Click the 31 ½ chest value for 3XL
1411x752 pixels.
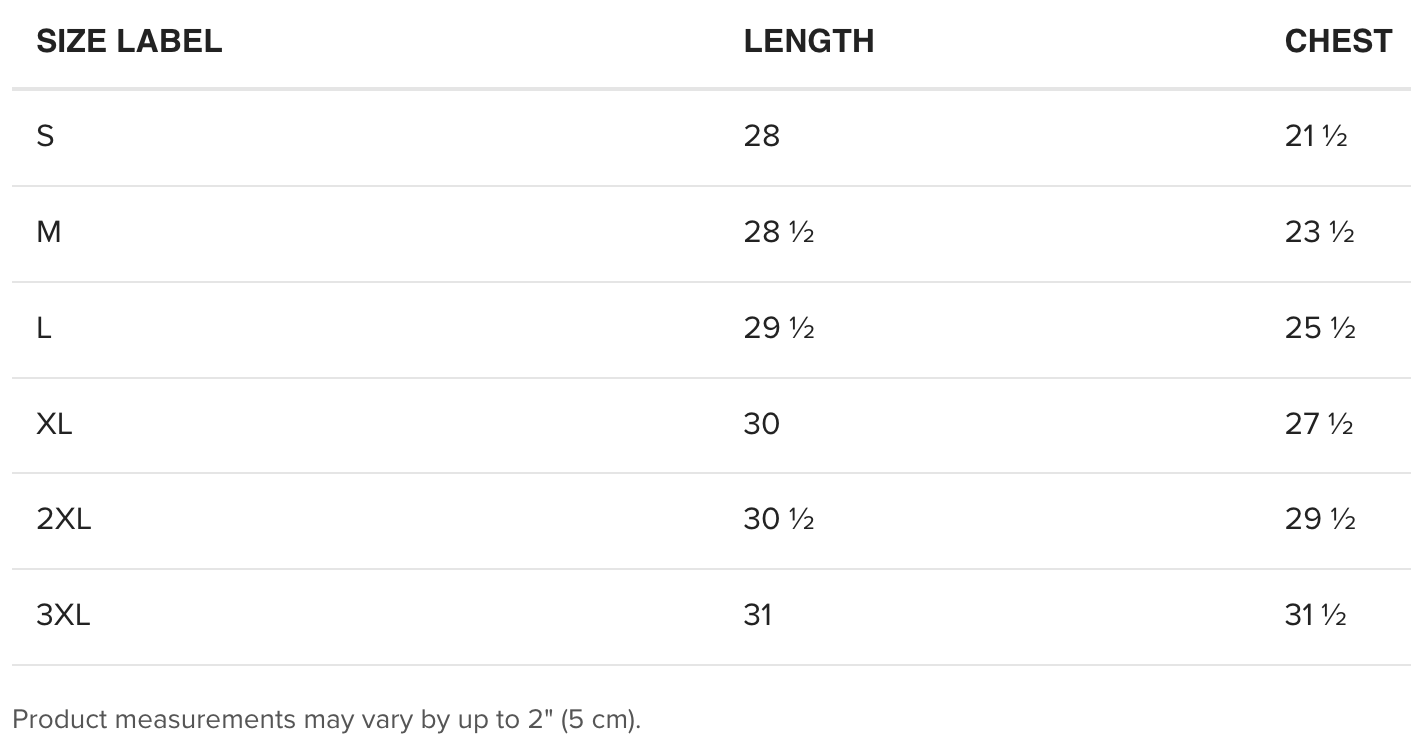[1315, 615]
